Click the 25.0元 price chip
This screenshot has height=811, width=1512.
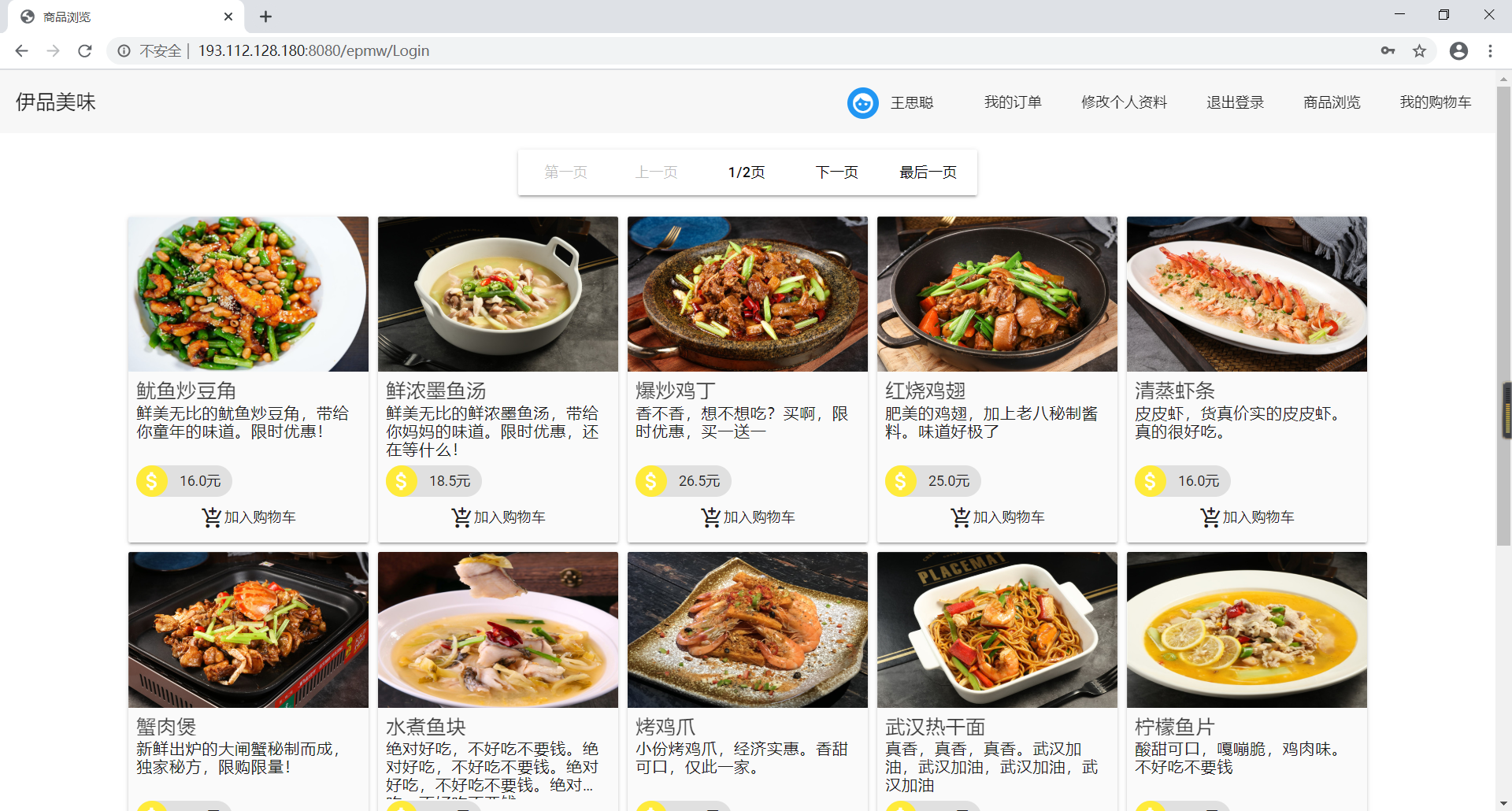[933, 481]
